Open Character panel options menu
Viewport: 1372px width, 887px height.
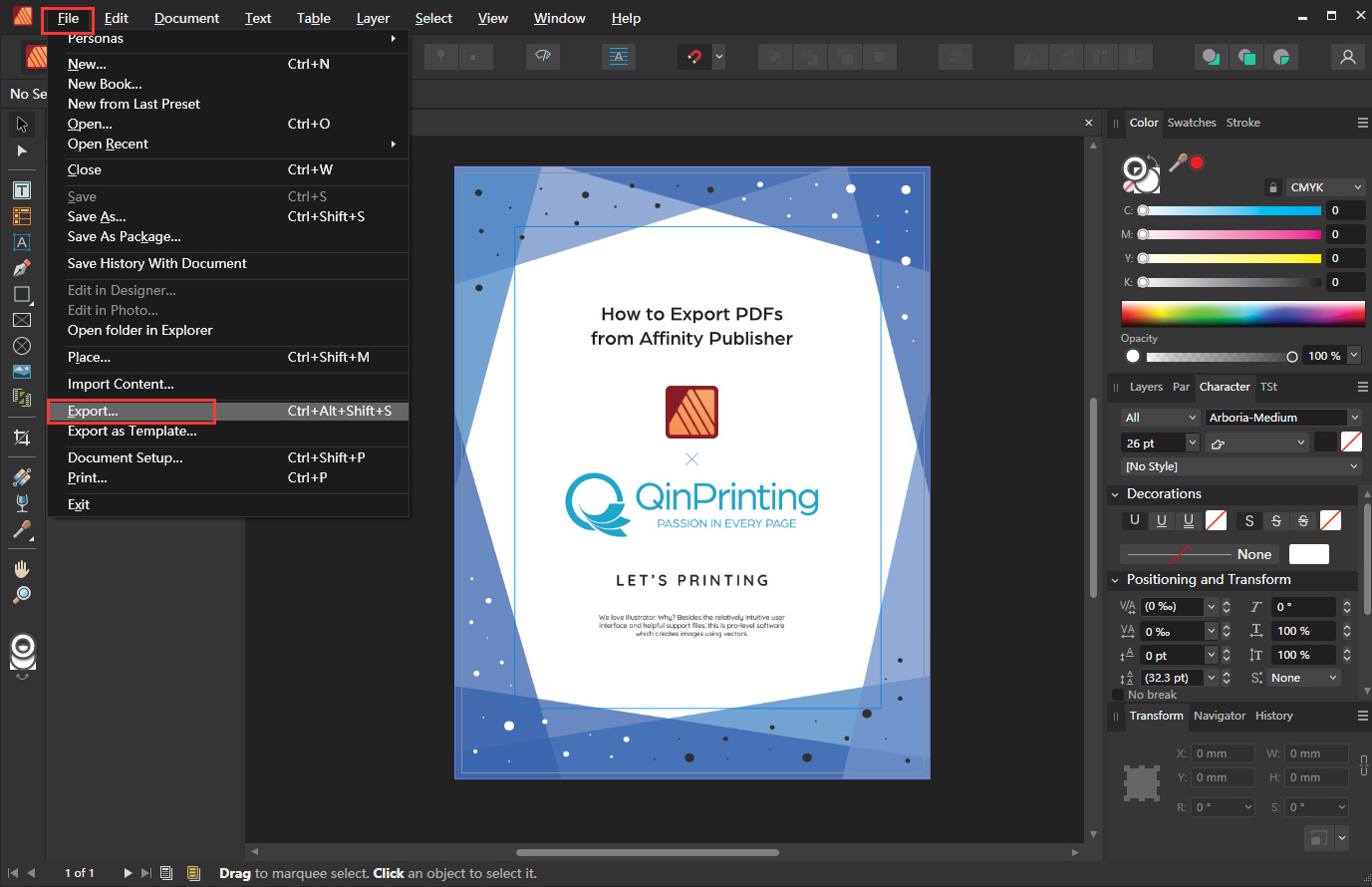point(1362,387)
